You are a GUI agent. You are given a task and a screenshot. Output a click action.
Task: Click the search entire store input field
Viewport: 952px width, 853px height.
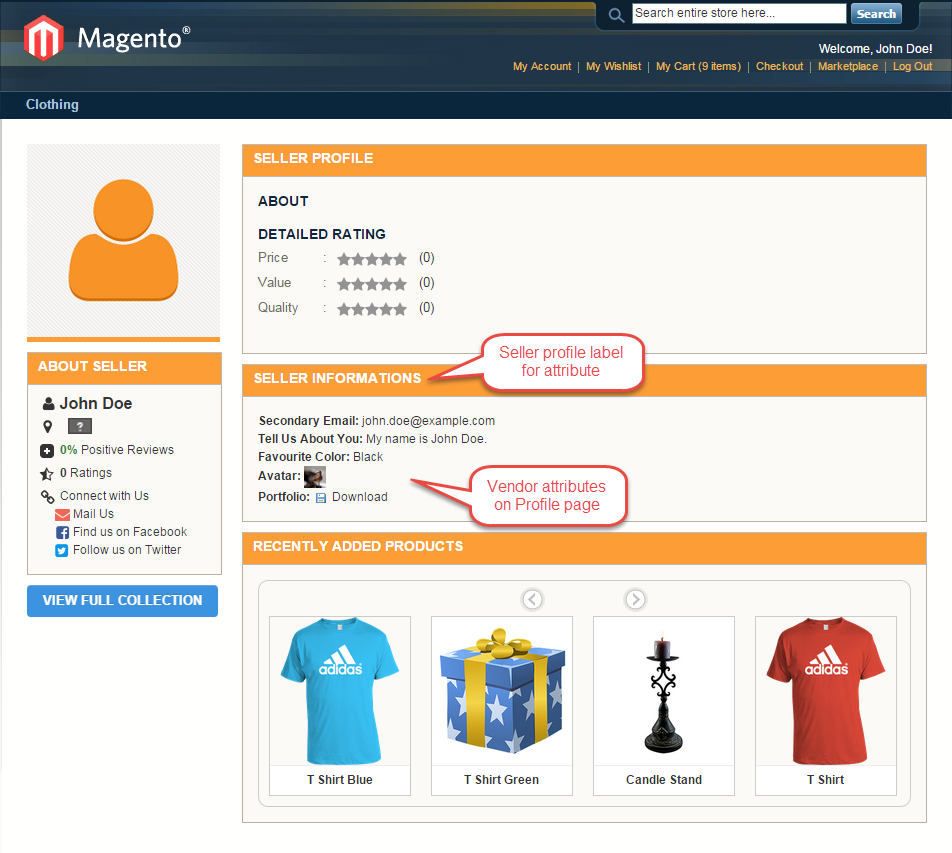point(738,13)
